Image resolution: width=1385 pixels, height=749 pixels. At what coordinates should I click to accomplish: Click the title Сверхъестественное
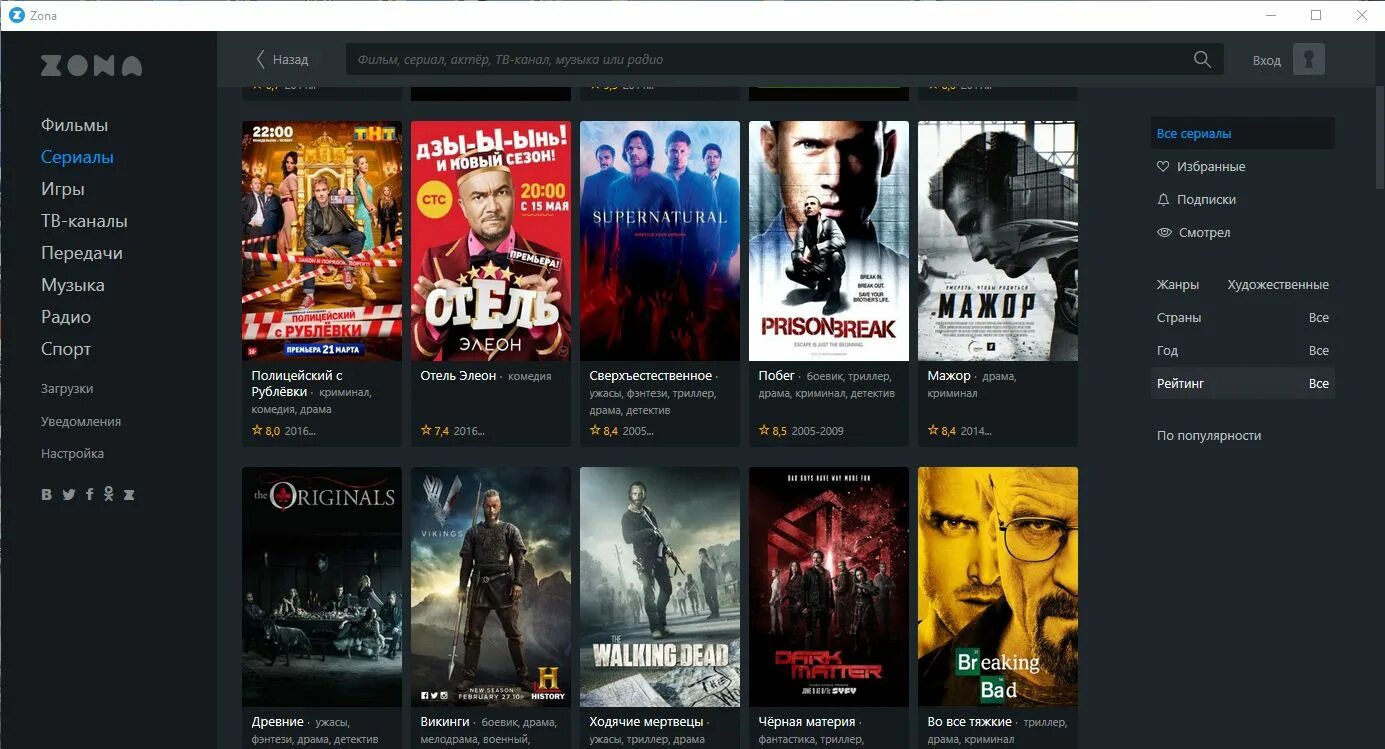tap(651, 376)
